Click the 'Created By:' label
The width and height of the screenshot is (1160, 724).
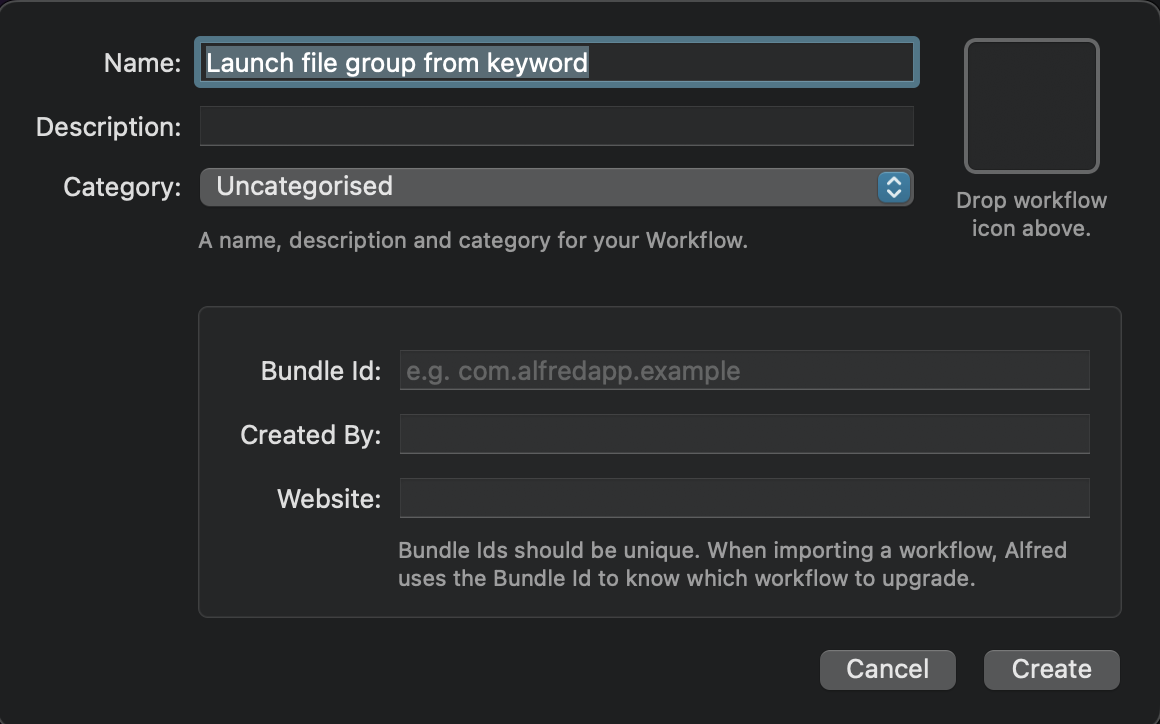[310, 435]
